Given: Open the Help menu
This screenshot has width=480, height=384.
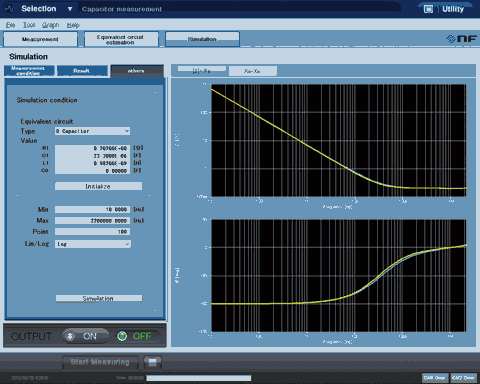Looking at the screenshot, I should [x=73, y=25].
